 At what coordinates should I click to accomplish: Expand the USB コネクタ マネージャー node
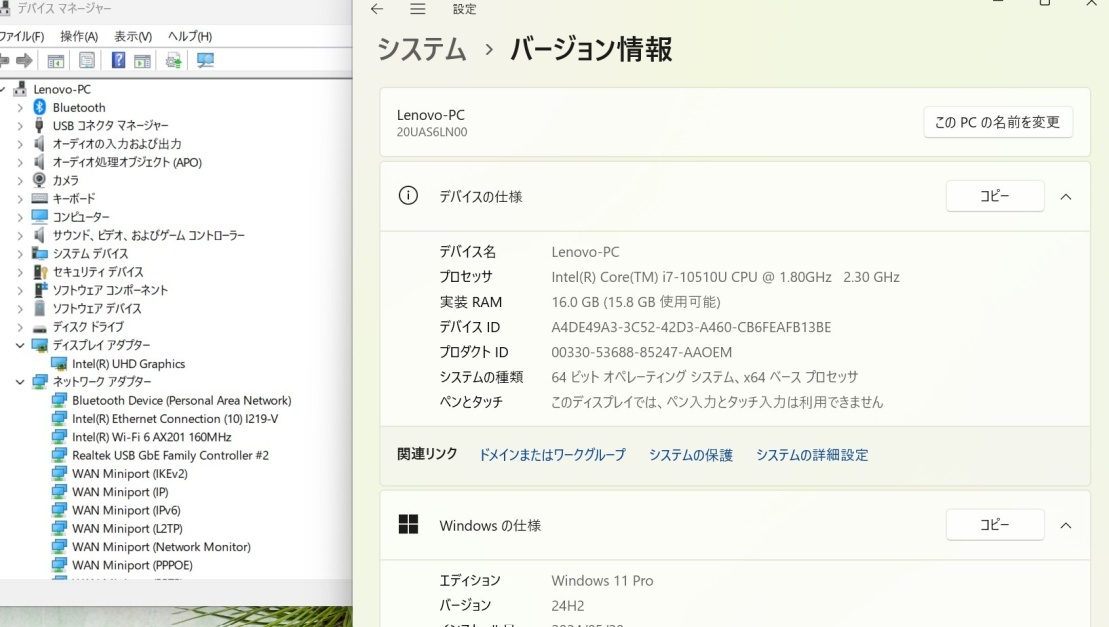[20, 126]
